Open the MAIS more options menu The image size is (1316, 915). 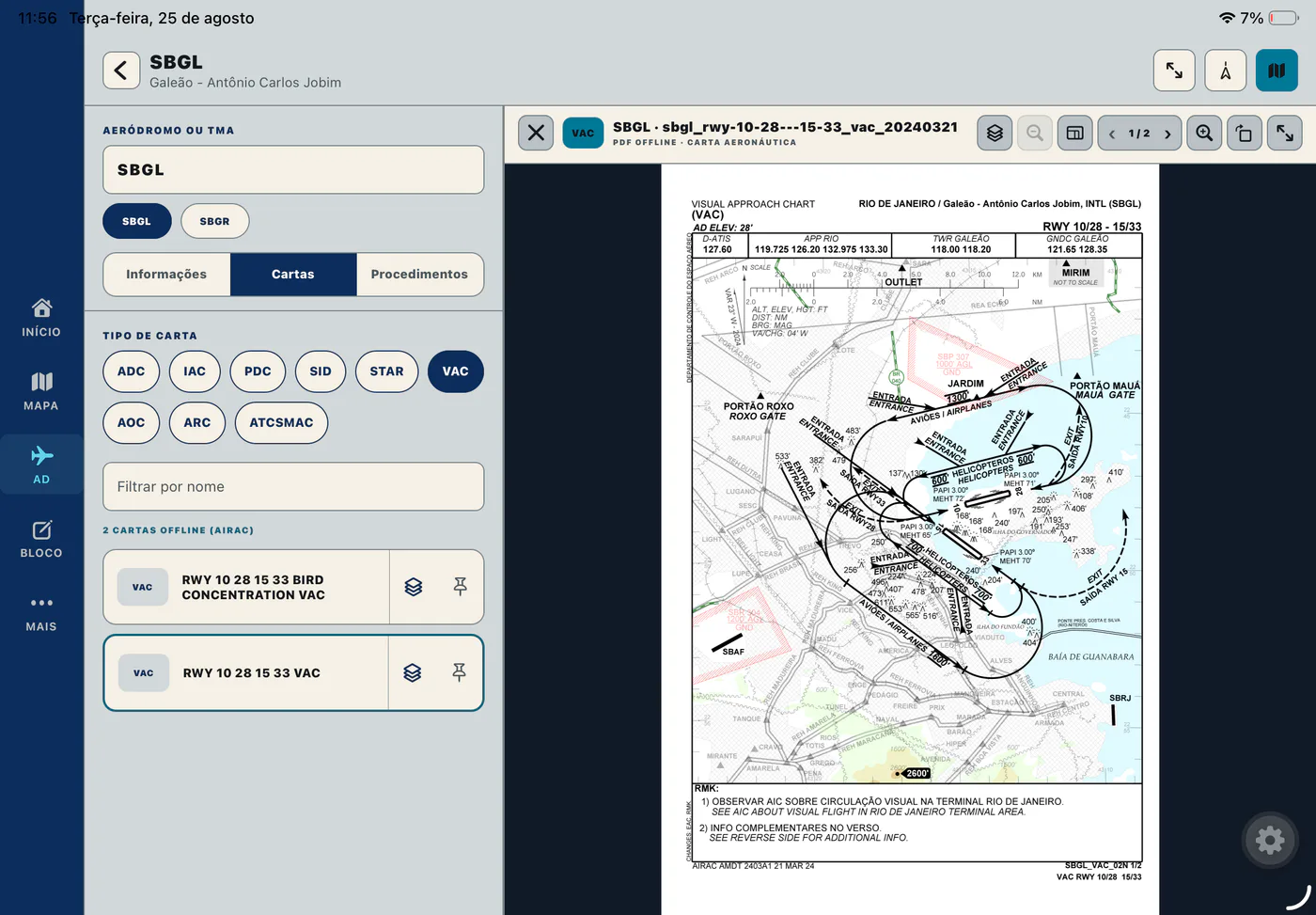pos(41,613)
